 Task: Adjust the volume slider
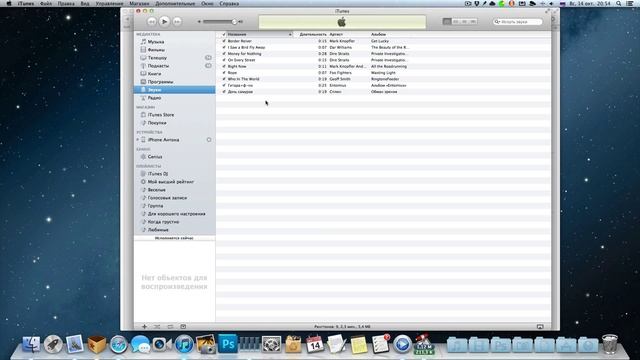click(220, 22)
